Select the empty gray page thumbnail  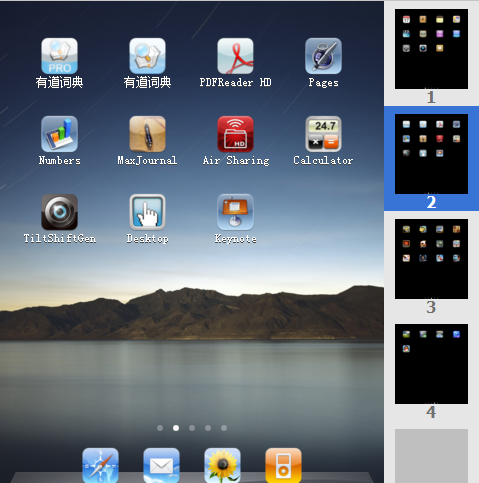pos(431,456)
